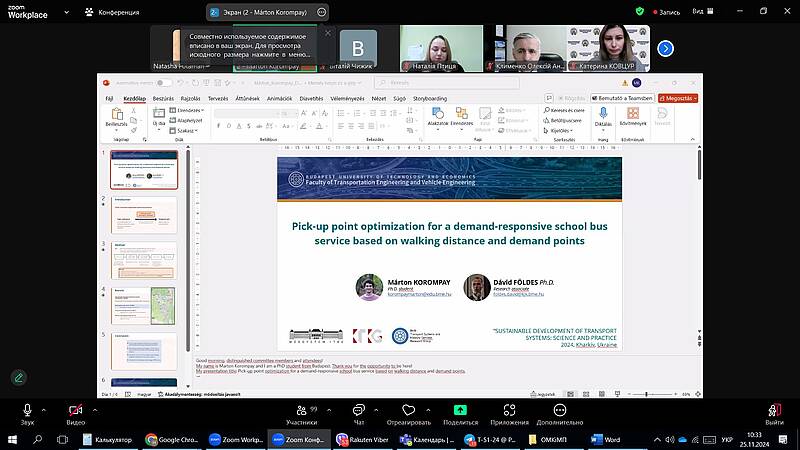Open the Отреагировать reactions button
Viewport: 800px width, 450px height.
click(409, 414)
